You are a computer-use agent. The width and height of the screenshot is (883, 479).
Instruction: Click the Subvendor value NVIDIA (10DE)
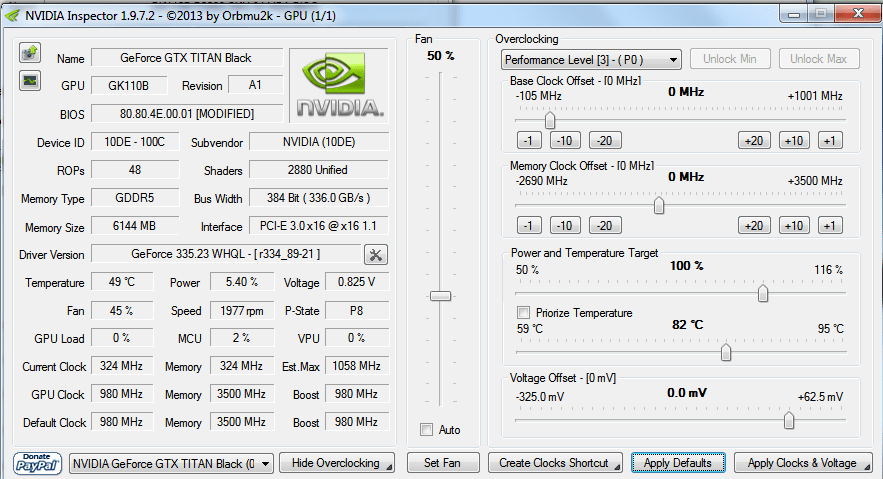coord(318,142)
